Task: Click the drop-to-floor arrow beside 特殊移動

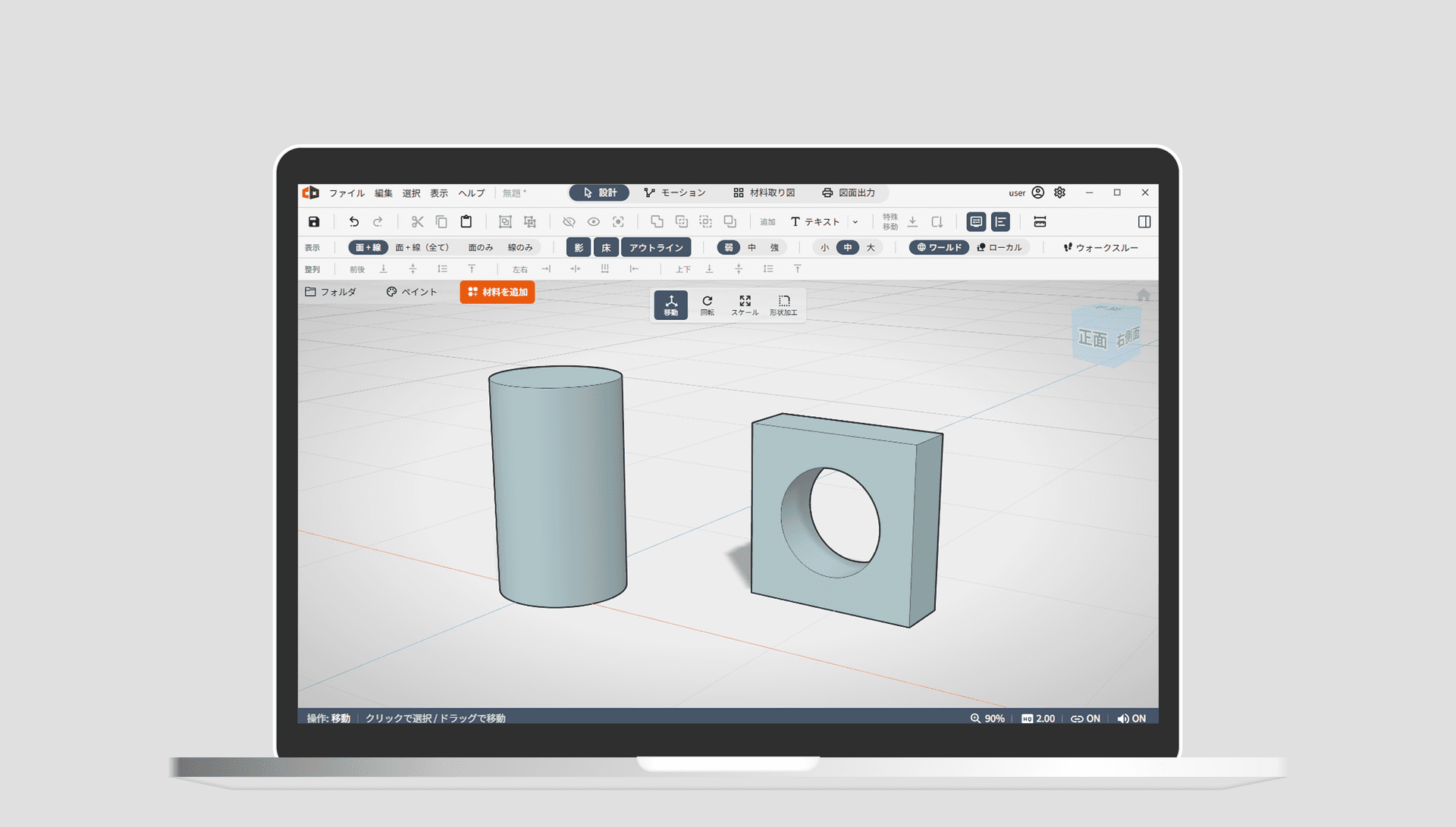Action: pyautogui.click(x=913, y=222)
